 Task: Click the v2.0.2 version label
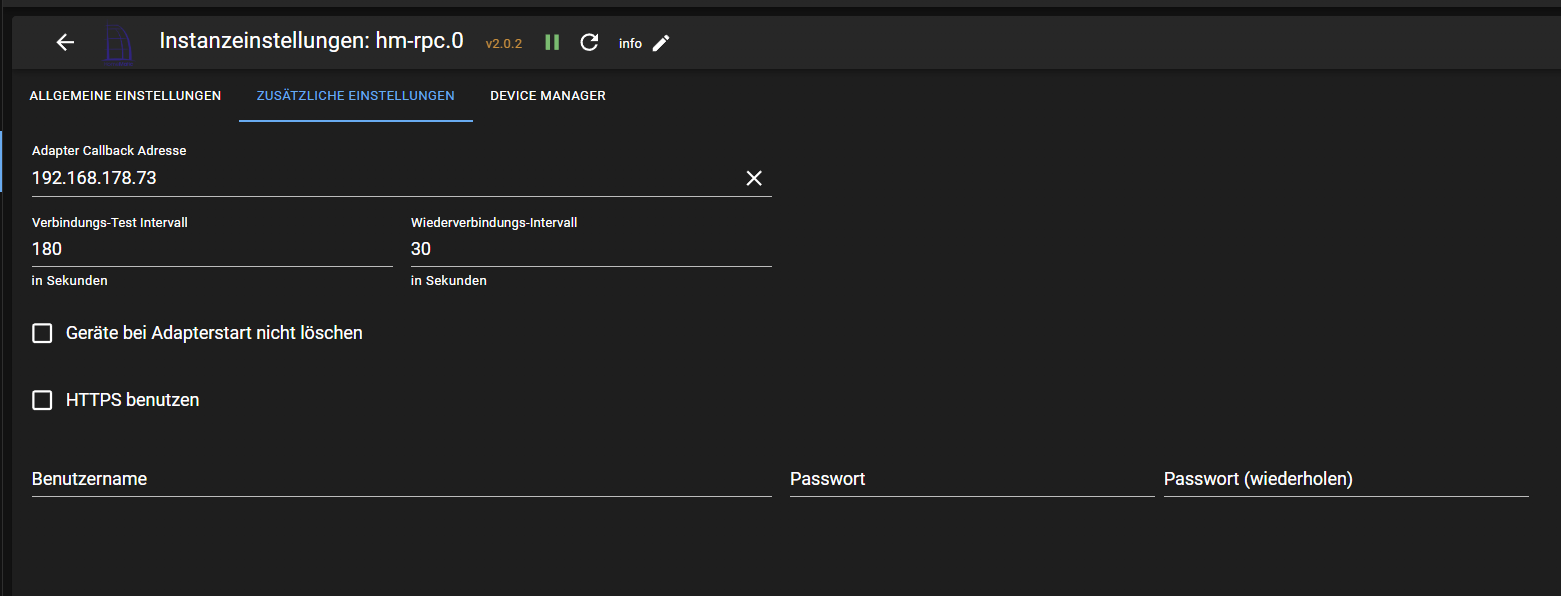(504, 44)
